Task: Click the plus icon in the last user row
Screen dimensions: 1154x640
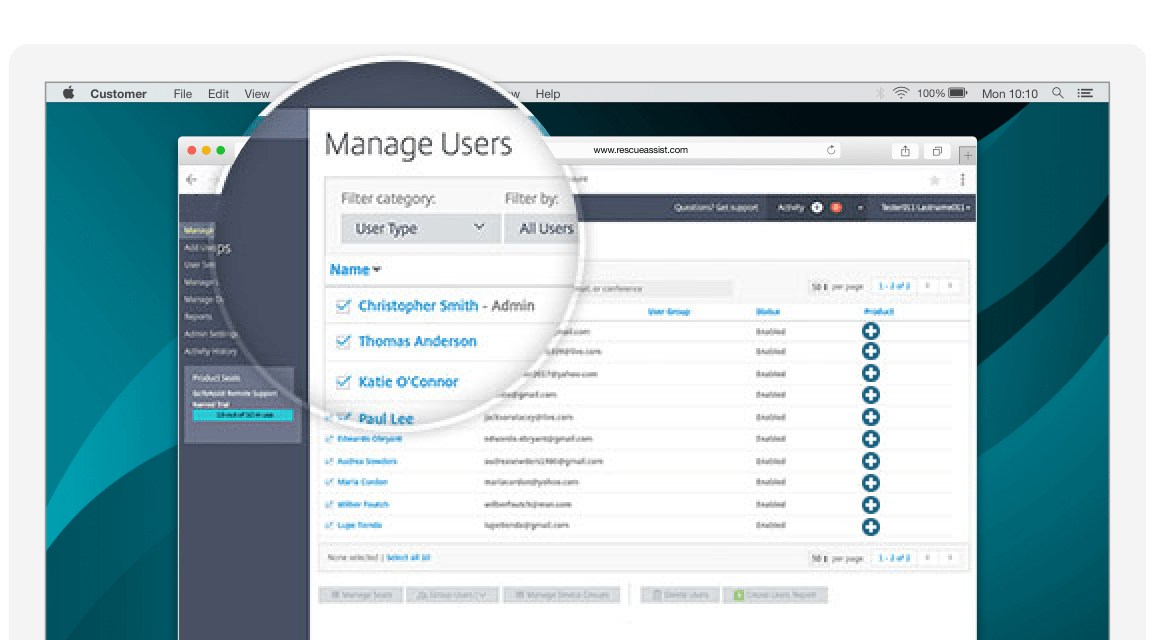Action: 870,526
